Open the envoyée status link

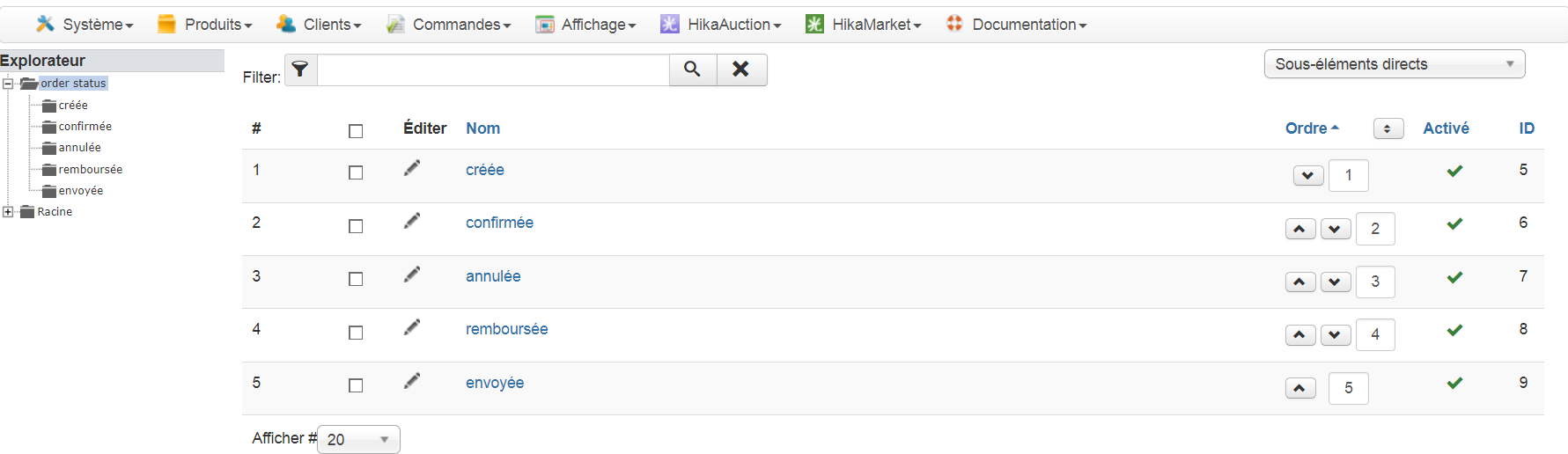click(x=495, y=383)
